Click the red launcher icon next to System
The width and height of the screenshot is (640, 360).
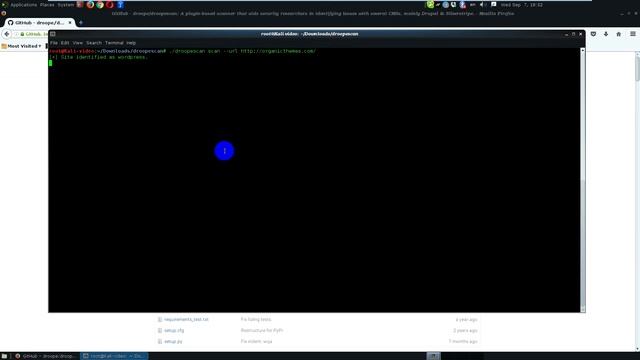pyautogui.click(x=80, y=5)
